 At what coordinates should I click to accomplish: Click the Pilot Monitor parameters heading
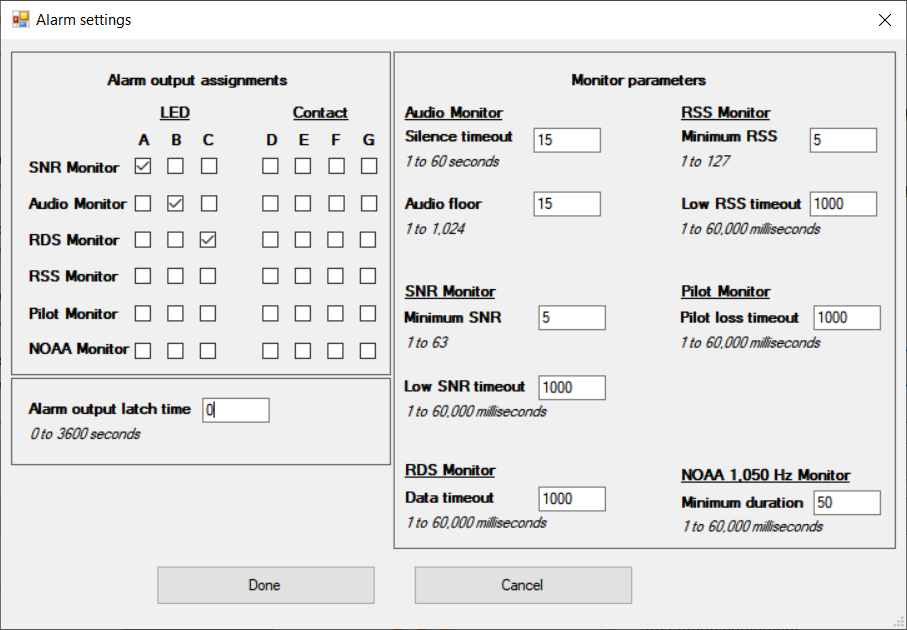point(725,292)
